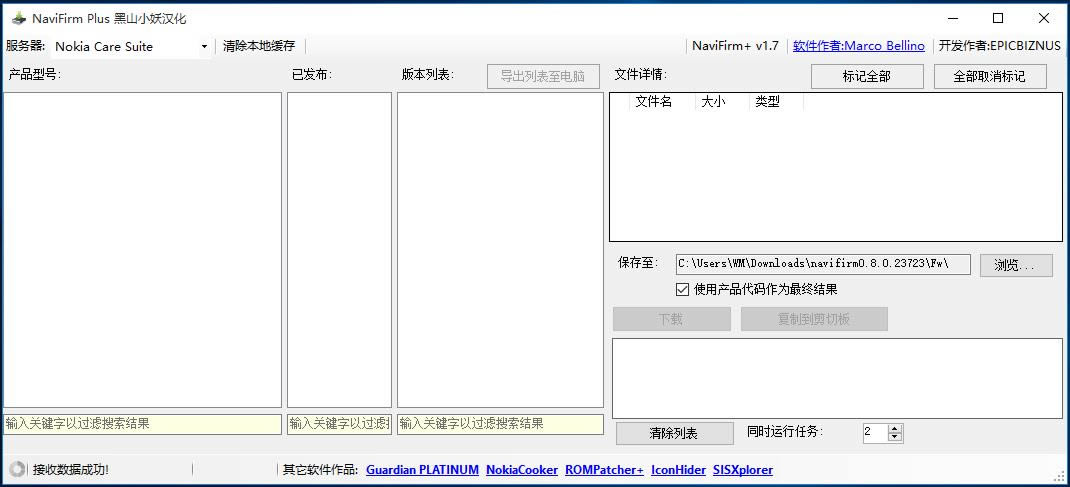Click the status spinner icon at bottom left

pyautogui.click(x=17, y=469)
